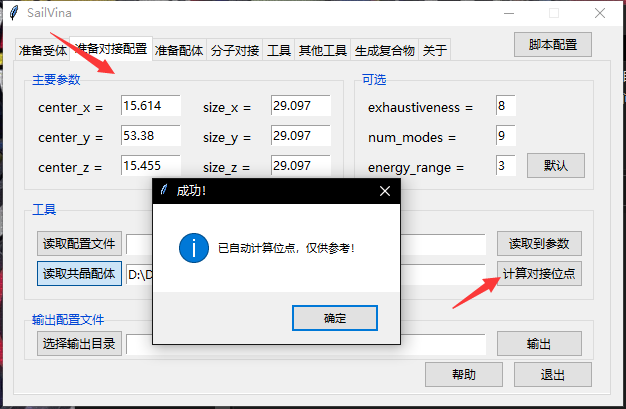Viewport: 626px width, 409px height.
Task: Close the 成功! dialog with its X
Action: [x=385, y=191]
